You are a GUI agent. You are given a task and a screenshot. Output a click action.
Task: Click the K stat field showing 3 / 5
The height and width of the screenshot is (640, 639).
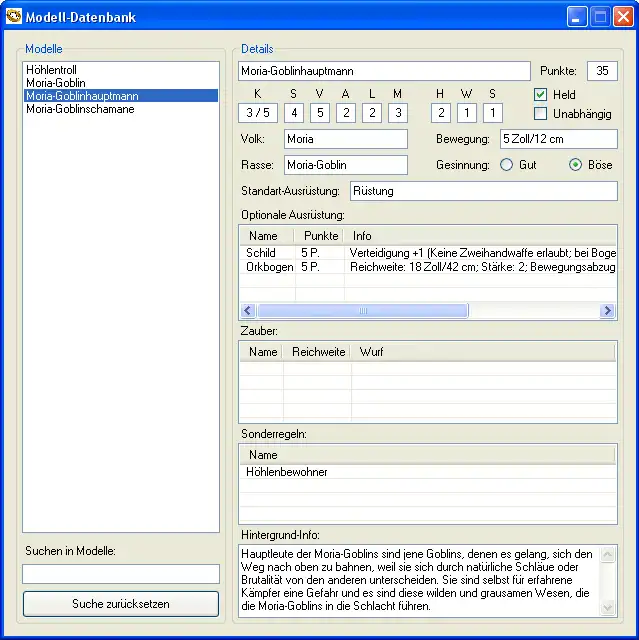258,113
